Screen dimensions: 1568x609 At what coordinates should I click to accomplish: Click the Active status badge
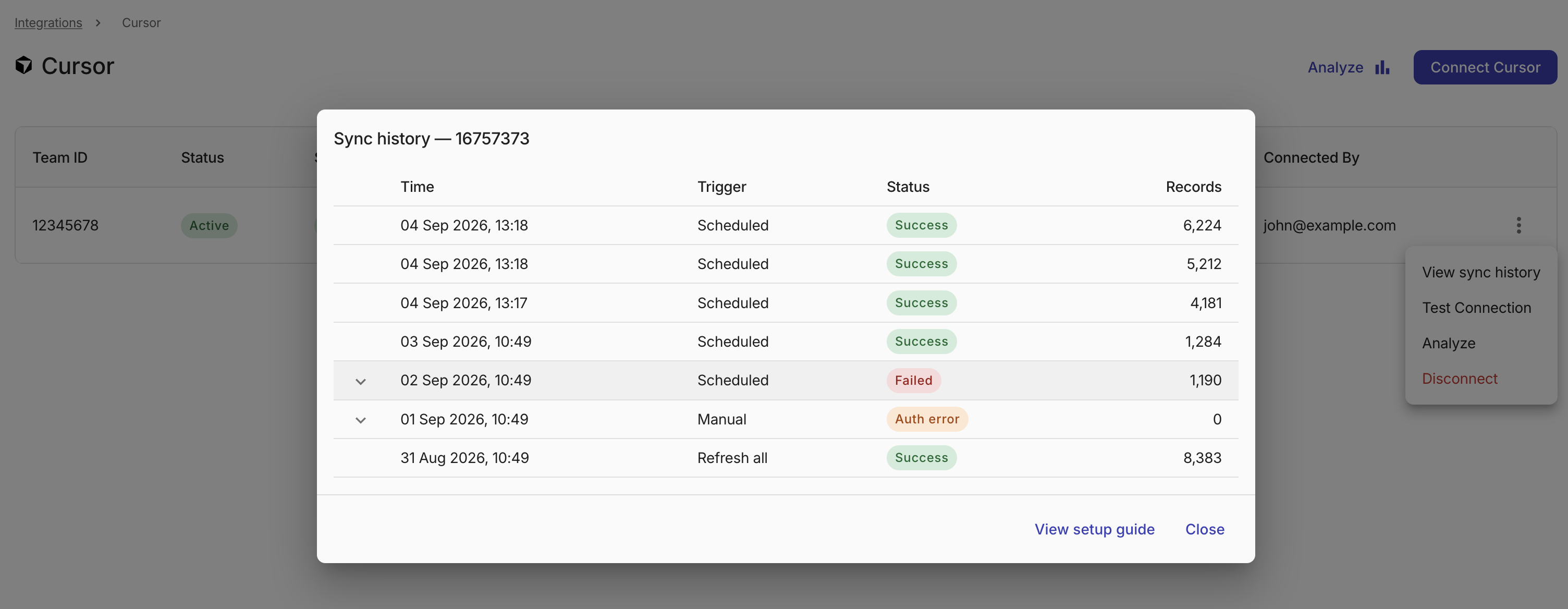pos(209,225)
